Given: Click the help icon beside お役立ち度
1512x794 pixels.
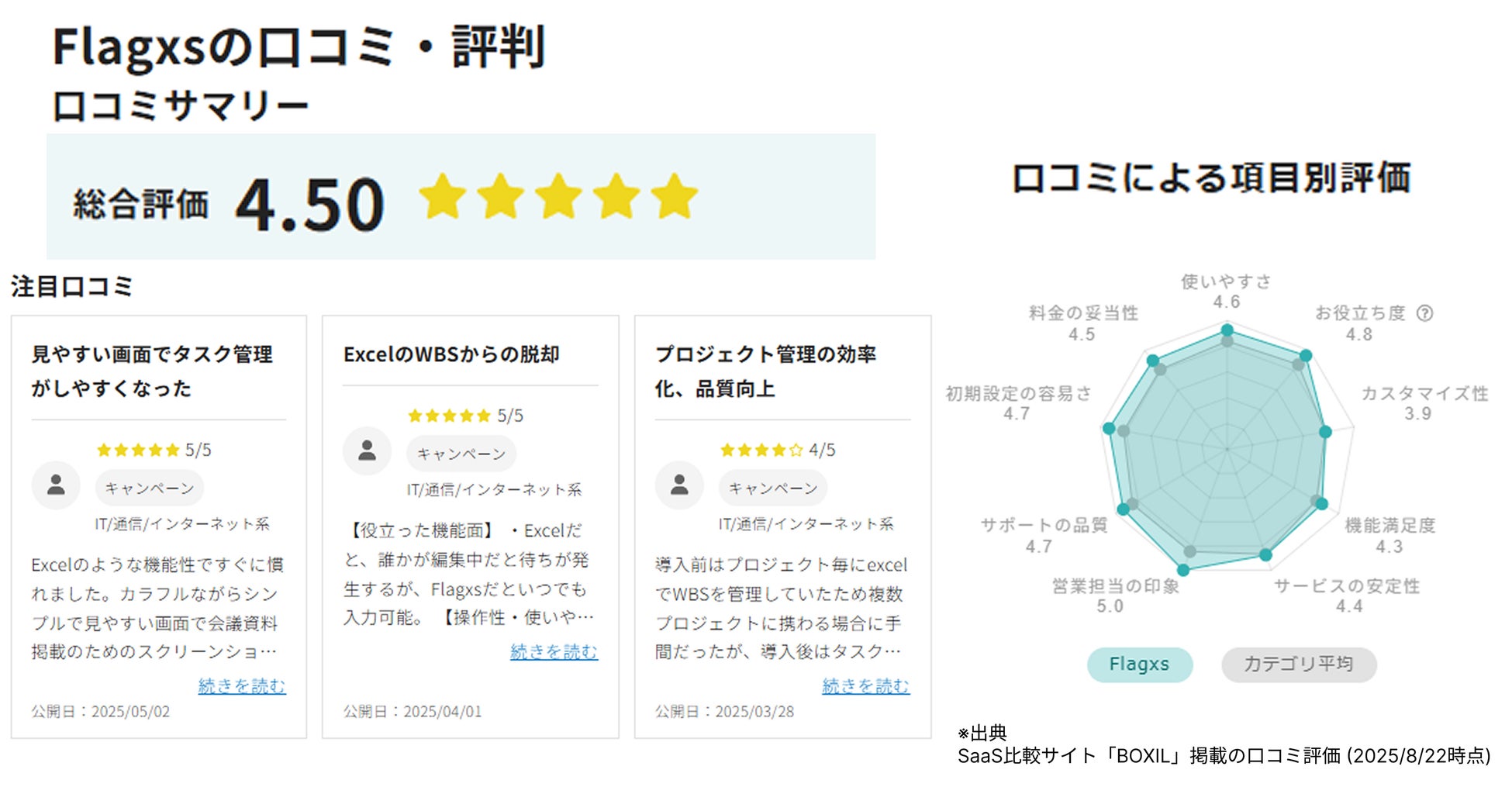Looking at the screenshot, I should coord(1424,313).
